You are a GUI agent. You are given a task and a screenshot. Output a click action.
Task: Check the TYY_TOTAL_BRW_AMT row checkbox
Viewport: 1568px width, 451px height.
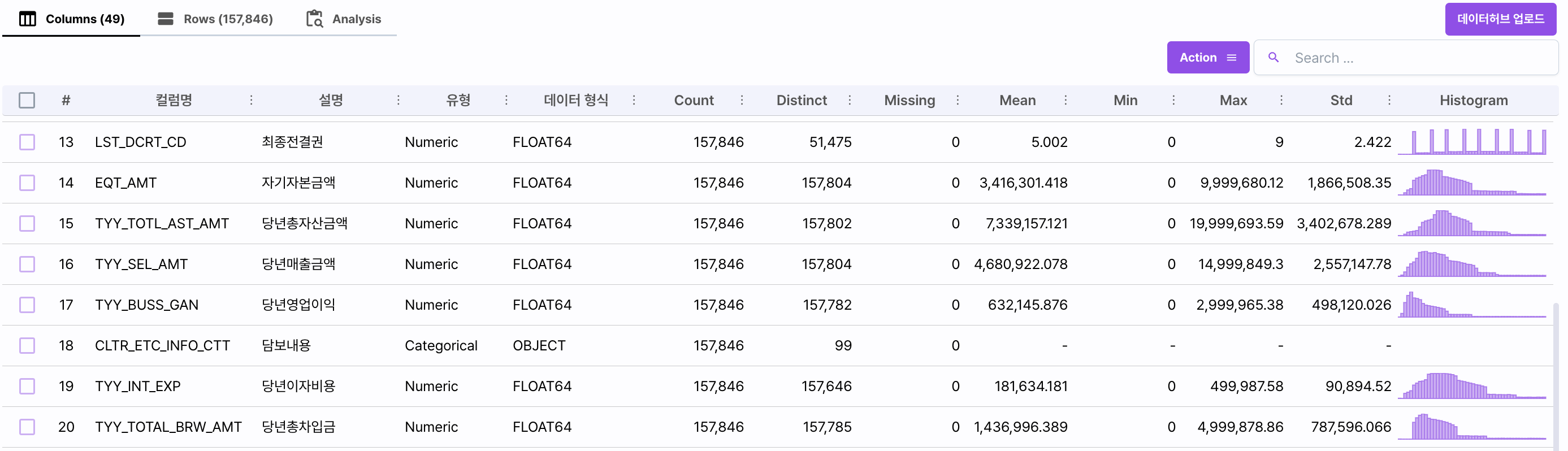click(27, 427)
